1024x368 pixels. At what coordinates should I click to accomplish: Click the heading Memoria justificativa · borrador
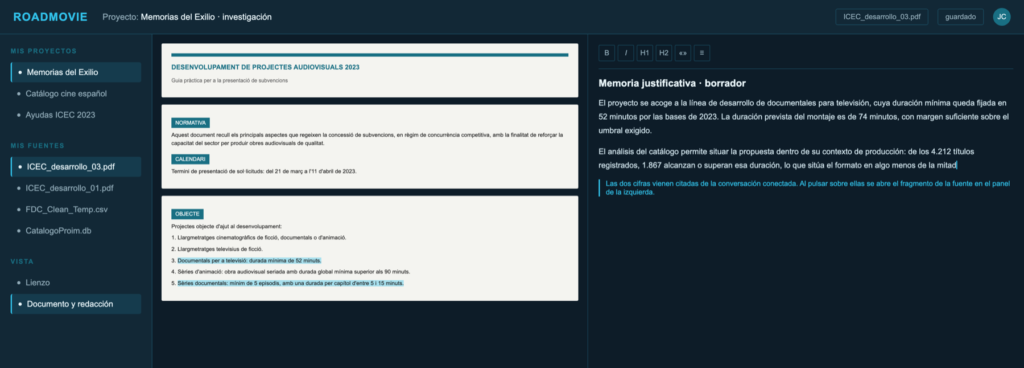coord(672,84)
